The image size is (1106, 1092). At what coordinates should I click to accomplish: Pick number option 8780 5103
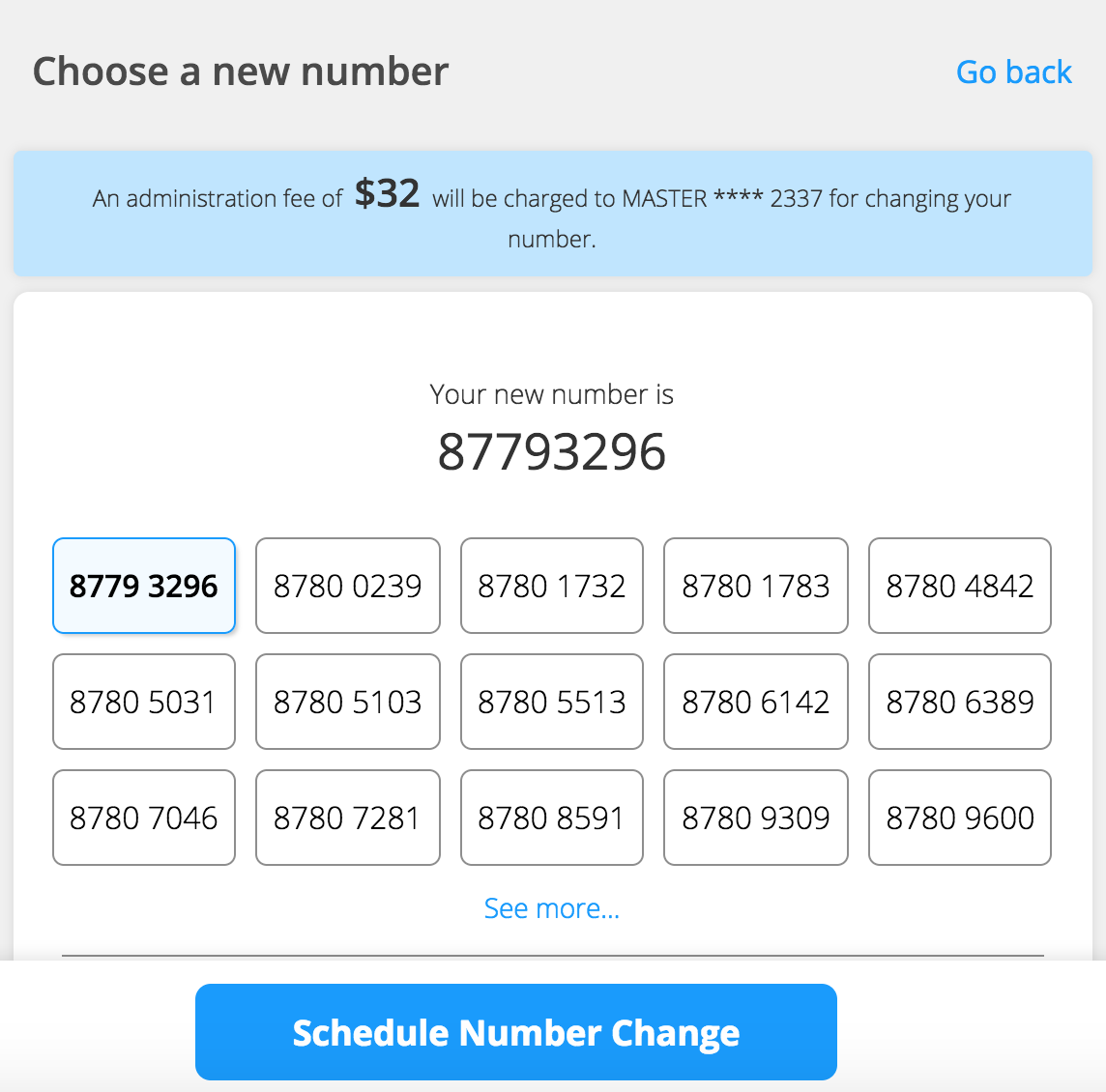(348, 702)
